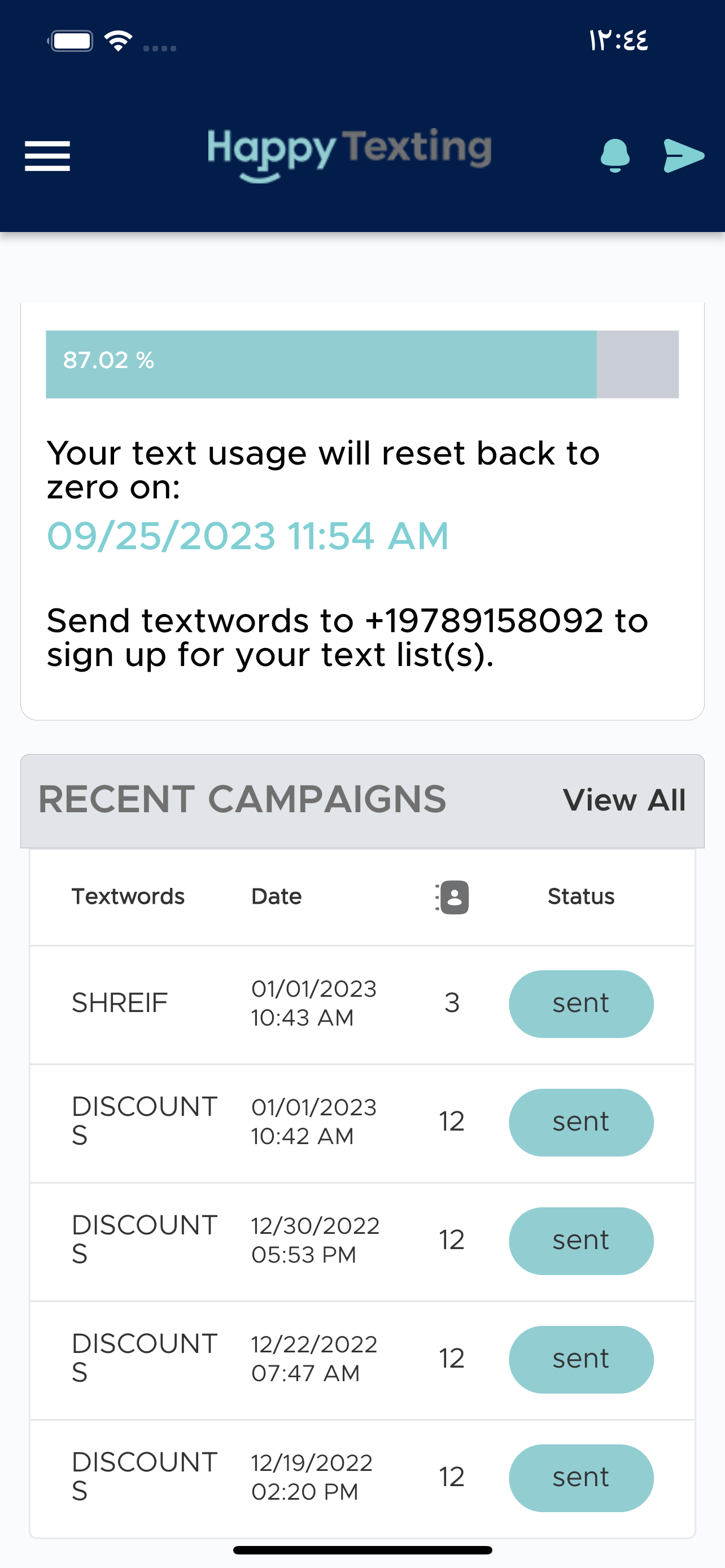Tap sent status for 12/30/2022 campaign

pyautogui.click(x=580, y=1241)
